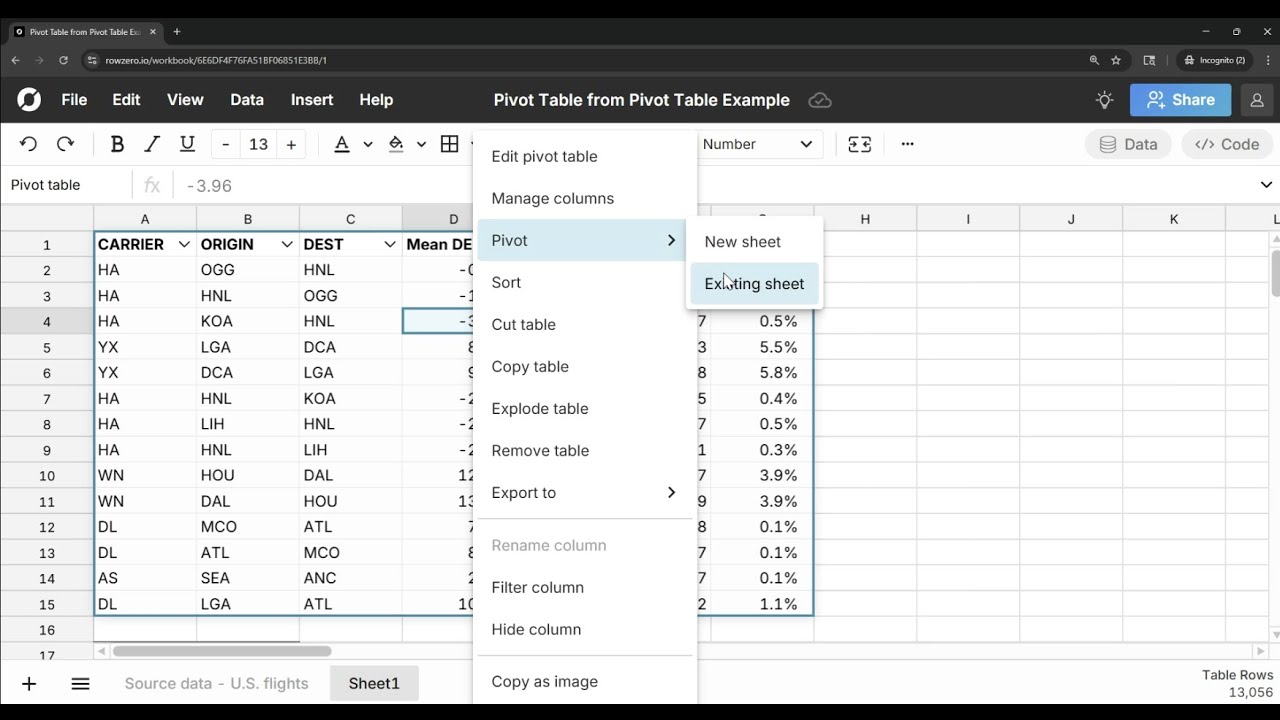Click the borders grid icon
This screenshot has height=720, width=1280.
pyautogui.click(x=449, y=144)
